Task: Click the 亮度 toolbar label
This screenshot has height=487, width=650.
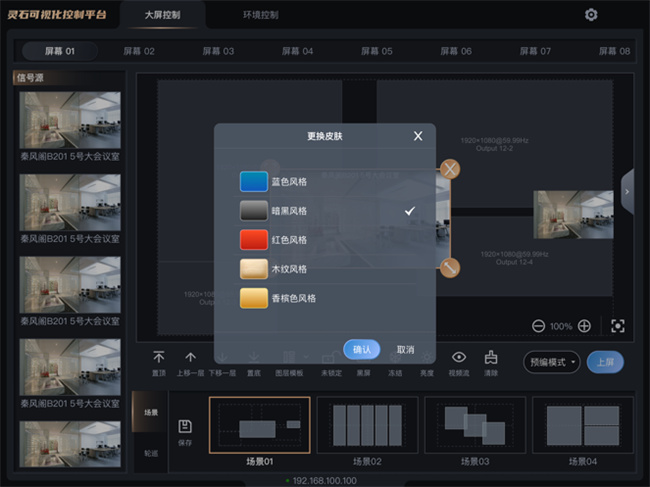Action: coord(427,373)
